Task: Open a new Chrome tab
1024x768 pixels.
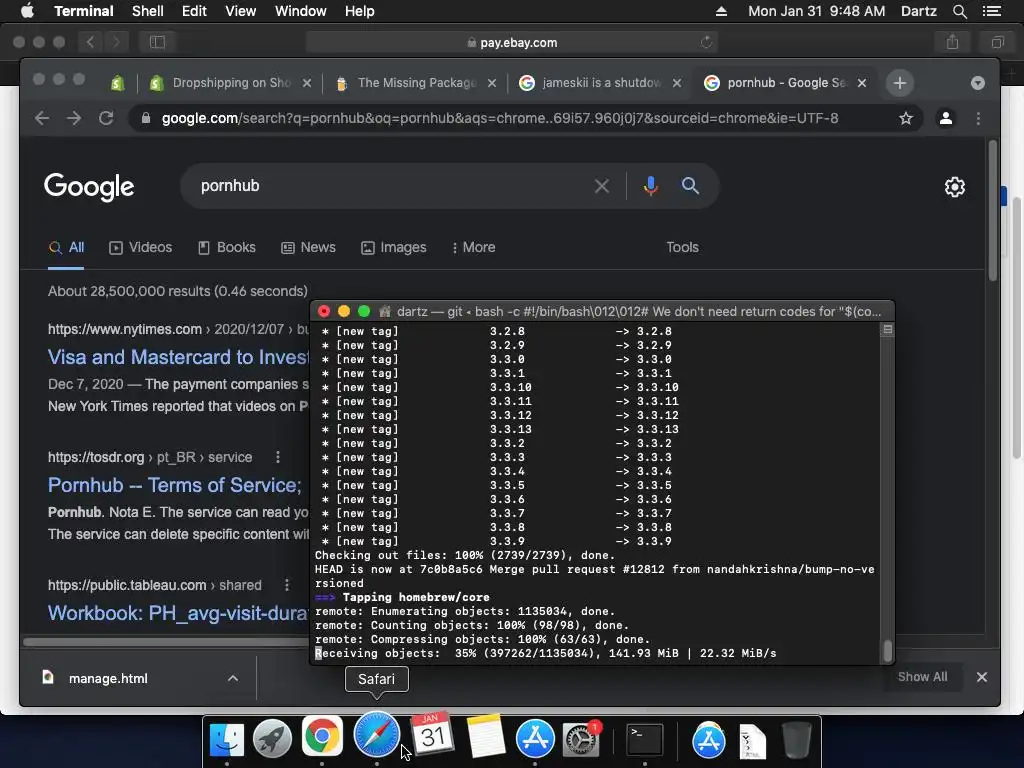Action: [900, 83]
